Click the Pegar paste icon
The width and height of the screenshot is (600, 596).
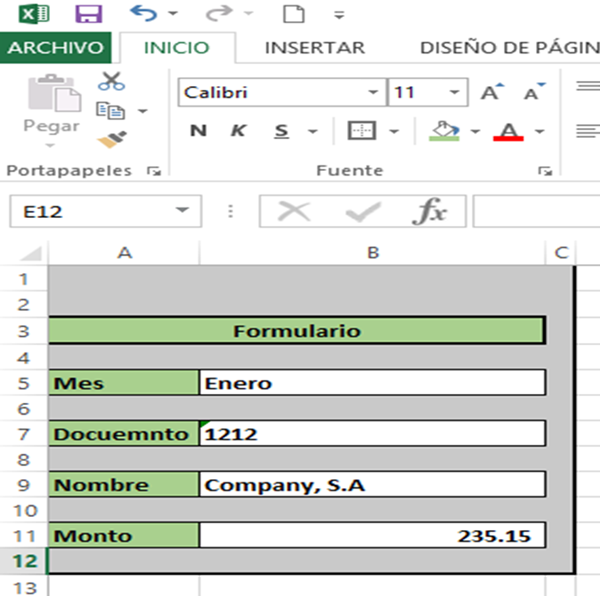coord(51,103)
